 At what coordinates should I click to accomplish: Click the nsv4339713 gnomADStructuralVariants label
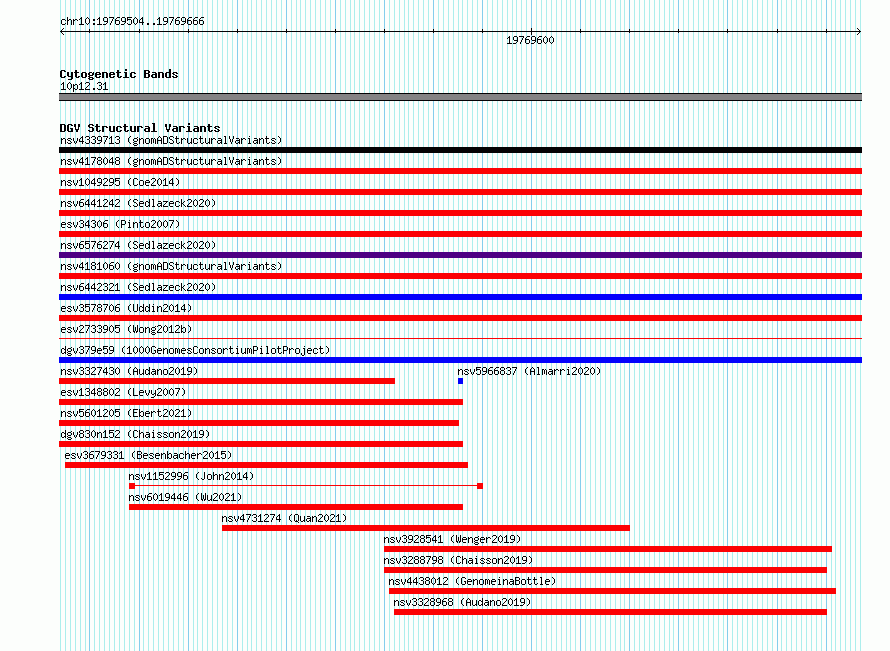(171, 140)
